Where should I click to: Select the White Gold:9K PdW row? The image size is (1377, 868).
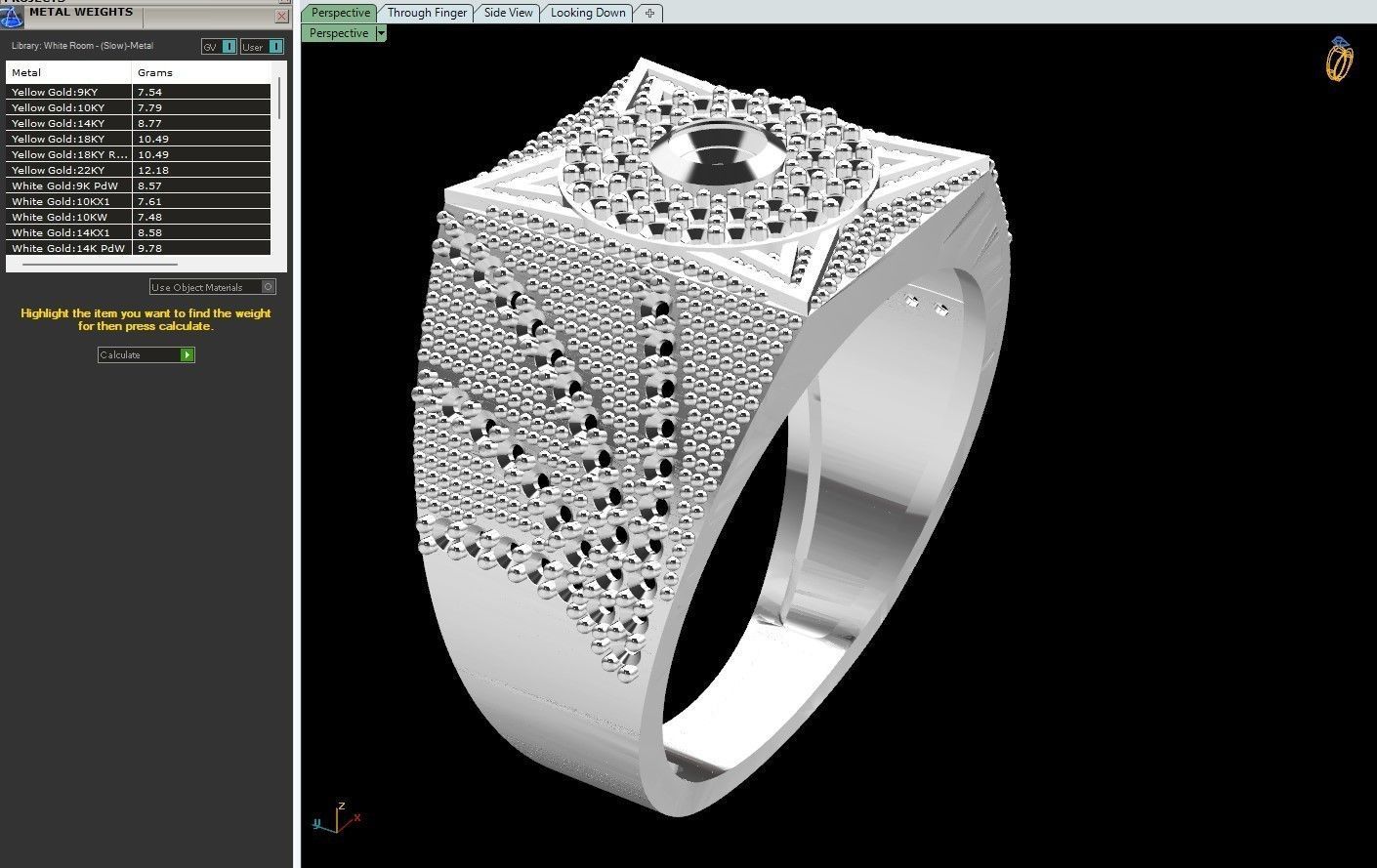pos(139,186)
